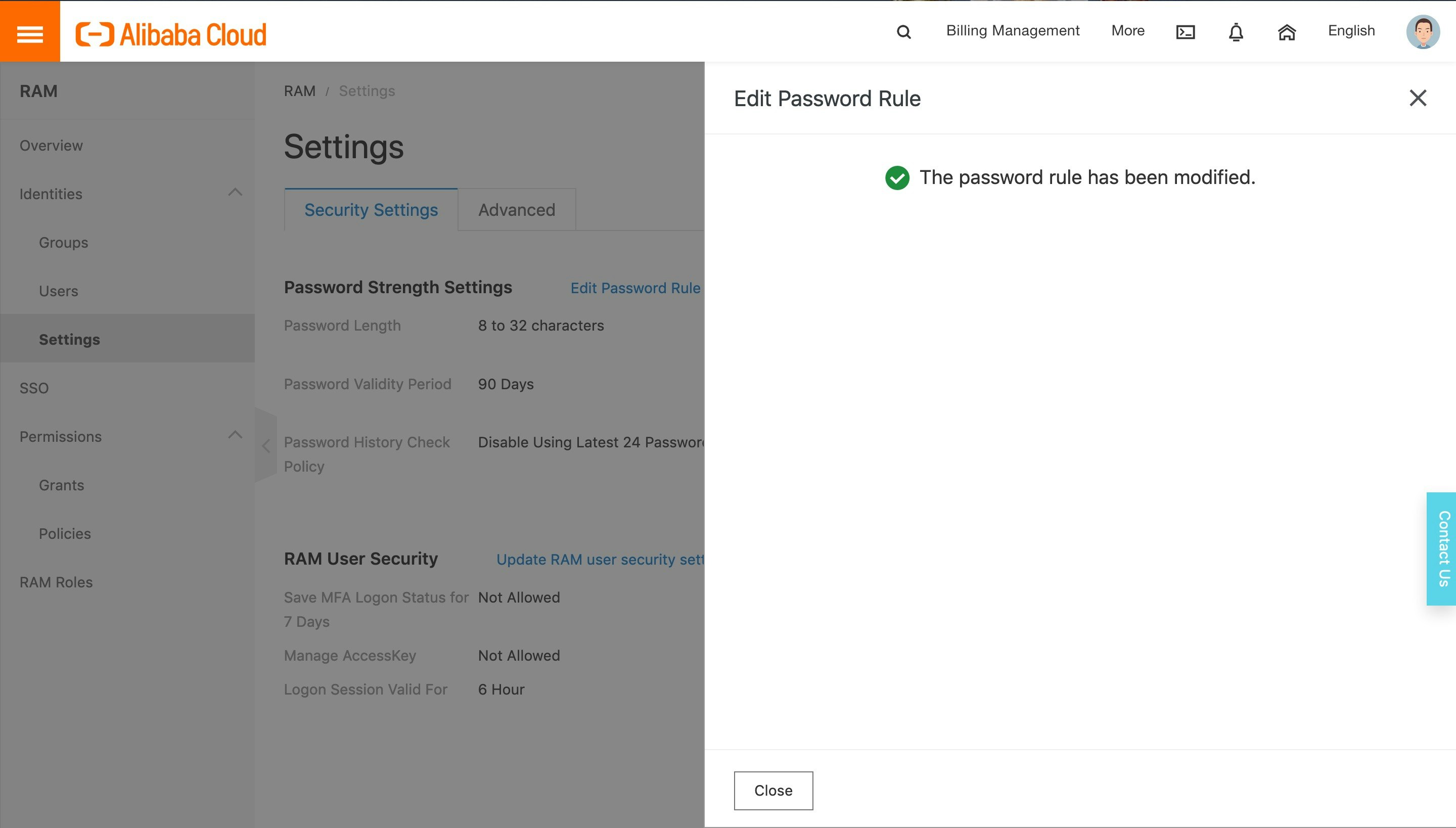Click the 'Password Validity Period' label
The image size is (1456, 828).
[368, 384]
